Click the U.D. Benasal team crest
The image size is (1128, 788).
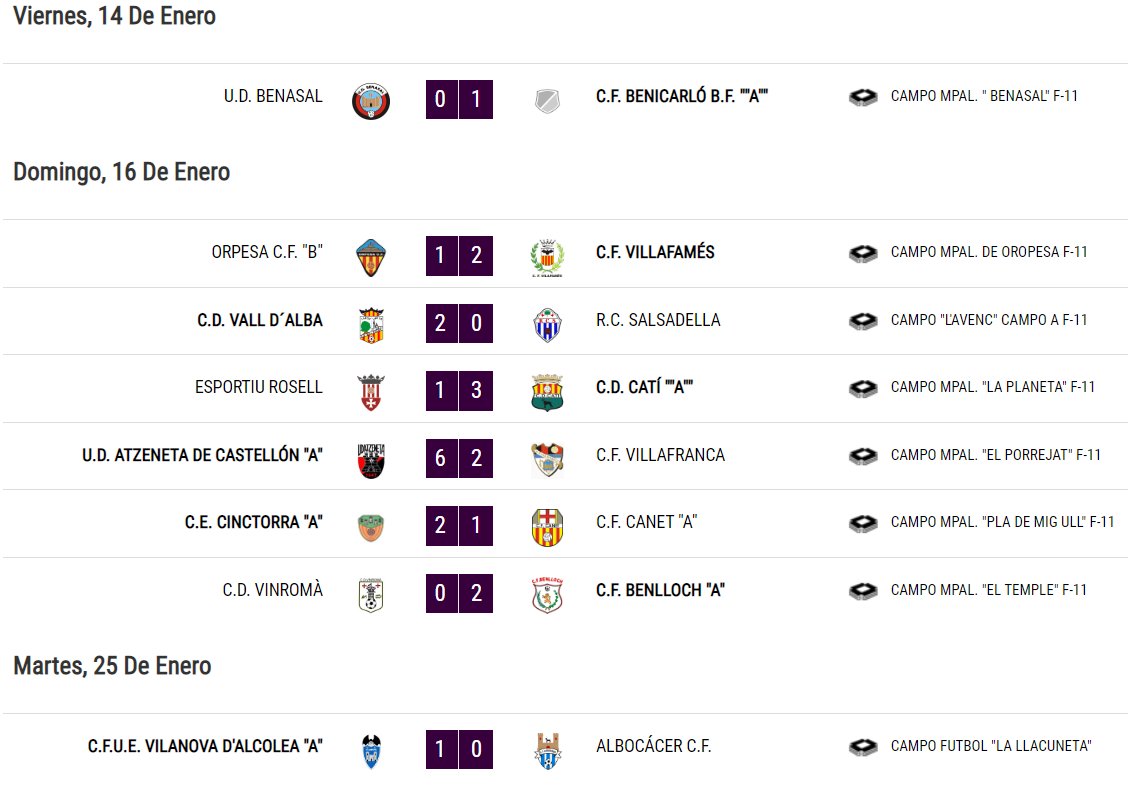371,101
